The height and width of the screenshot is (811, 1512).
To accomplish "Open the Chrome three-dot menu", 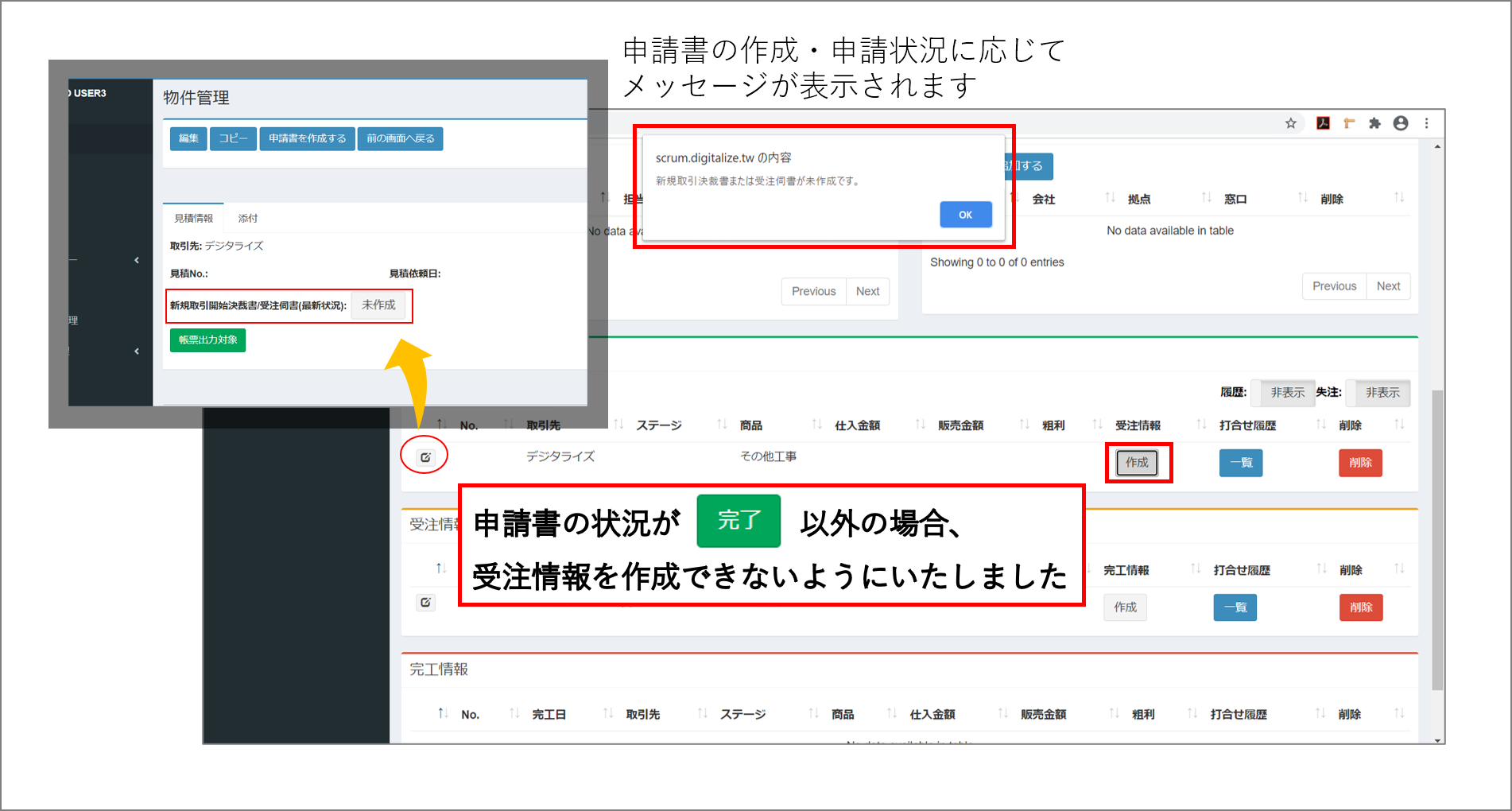I will 1427,123.
